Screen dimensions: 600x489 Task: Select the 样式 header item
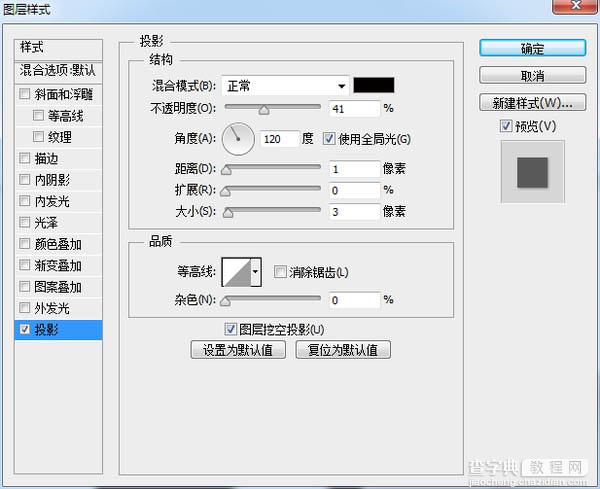pos(58,49)
